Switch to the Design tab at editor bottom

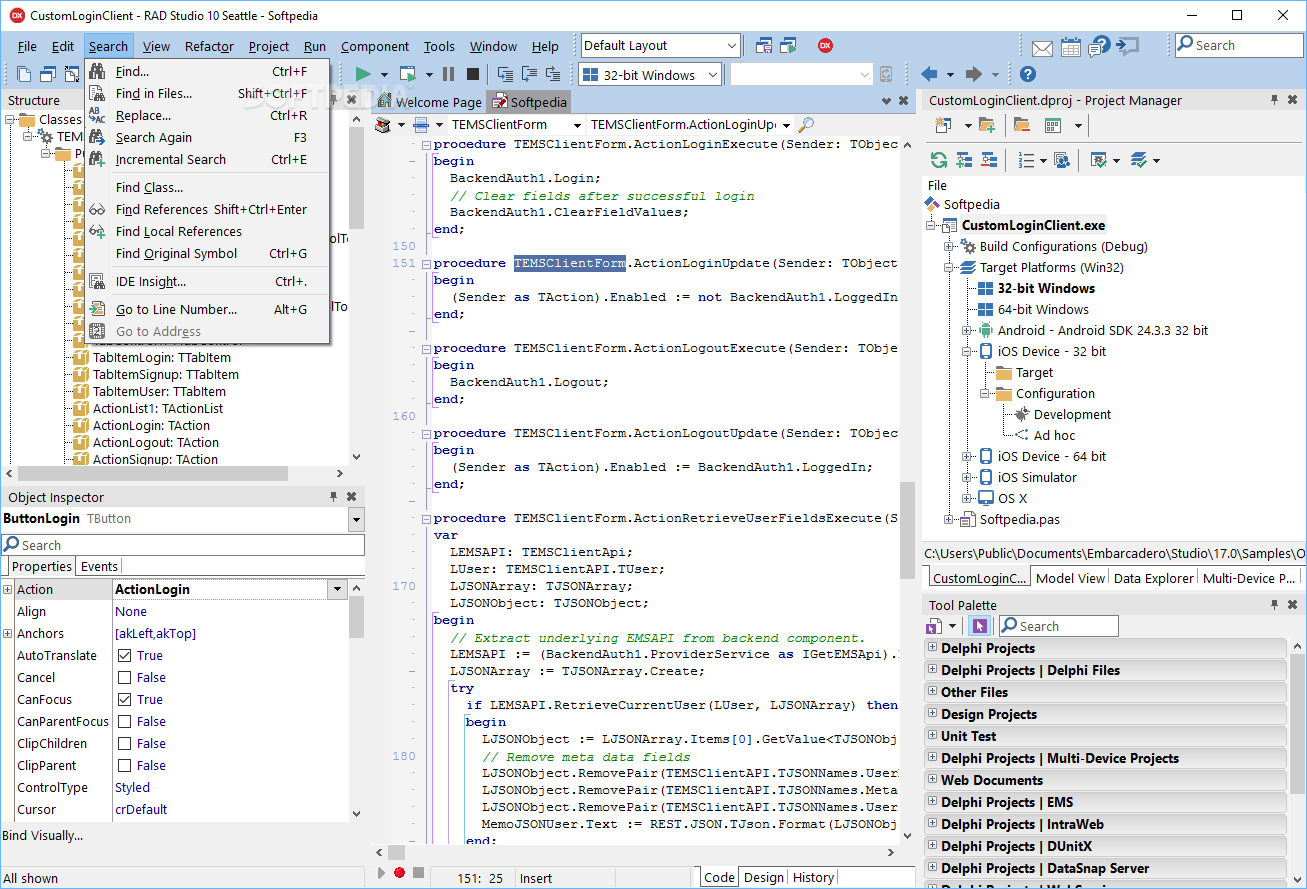[764, 877]
